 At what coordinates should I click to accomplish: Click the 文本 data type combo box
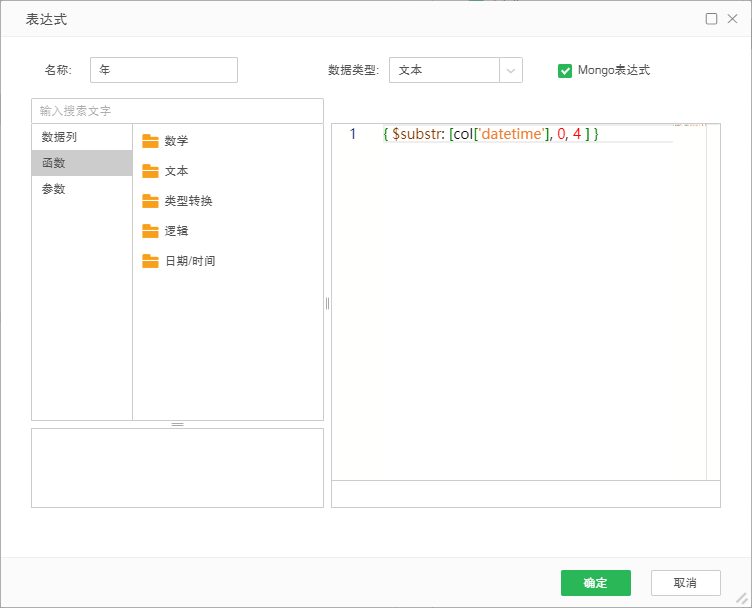point(444,70)
